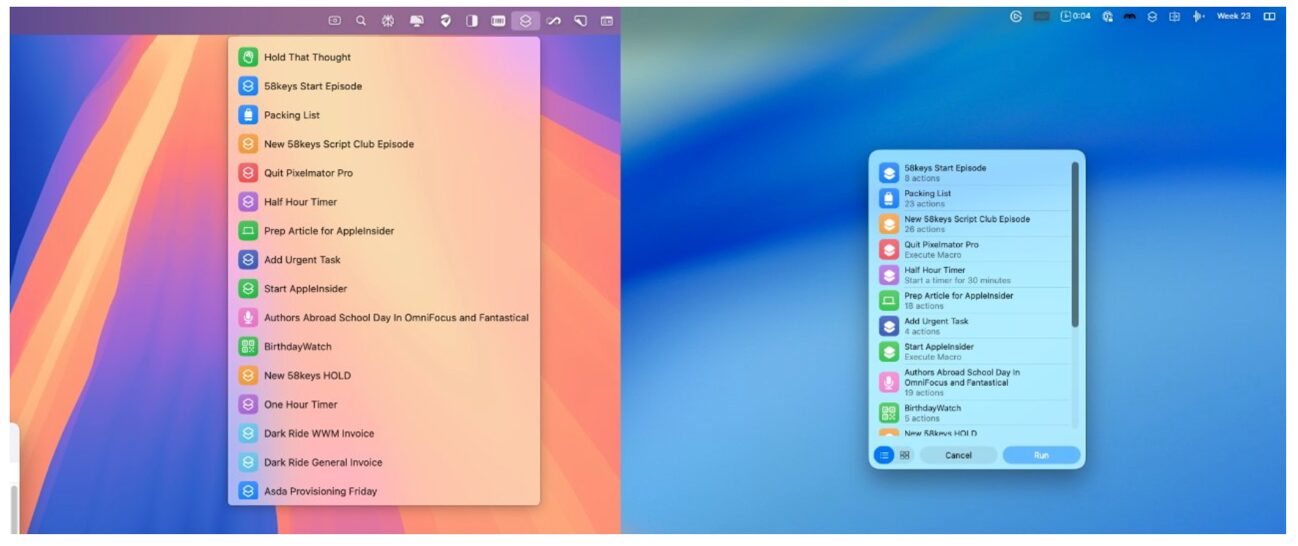Click the red Quit Pixelmator Pro icon in dialog
Viewport: 1298px width, 546px height.
tap(888, 249)
